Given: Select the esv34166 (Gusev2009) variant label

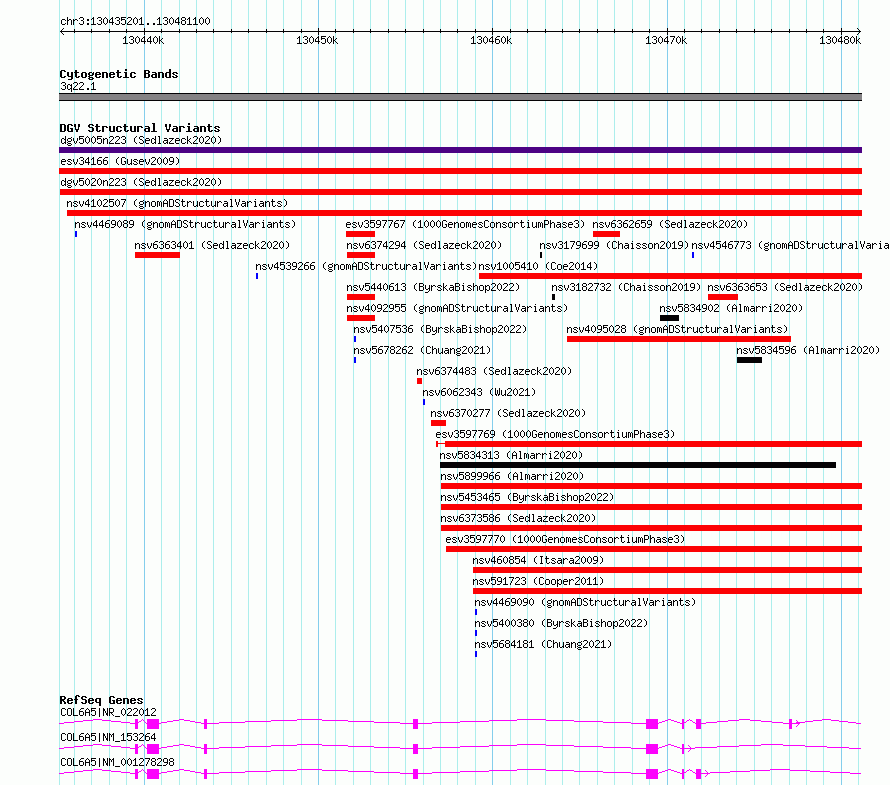Looking at the screenshot, I should [120, 161].
